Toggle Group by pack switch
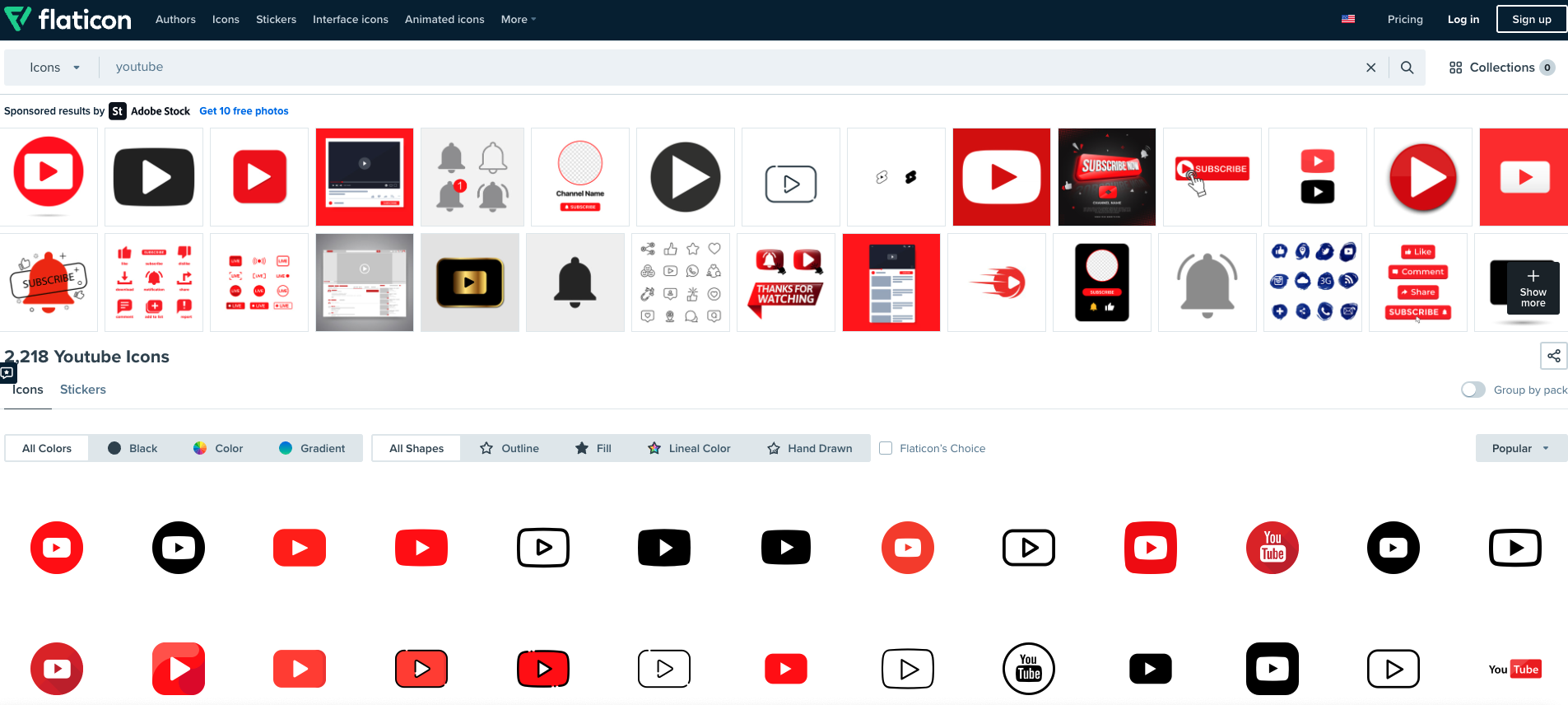The image size is (1568, 705). pos(1473,390)
